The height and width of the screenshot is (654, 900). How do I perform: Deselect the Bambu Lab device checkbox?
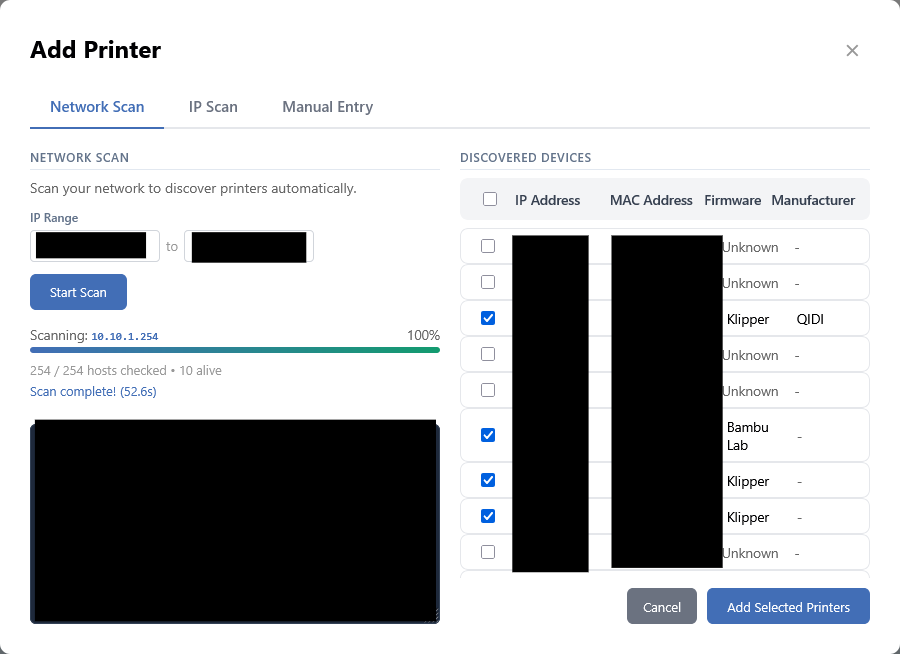[x=488, y=435]
